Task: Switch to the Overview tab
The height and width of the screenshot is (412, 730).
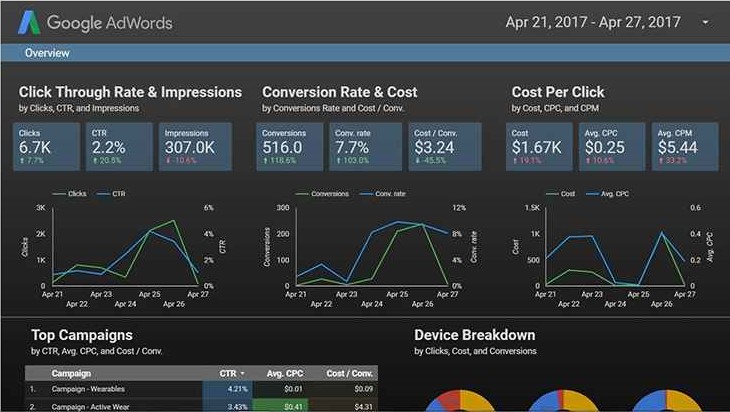Action: pos(47,52)
